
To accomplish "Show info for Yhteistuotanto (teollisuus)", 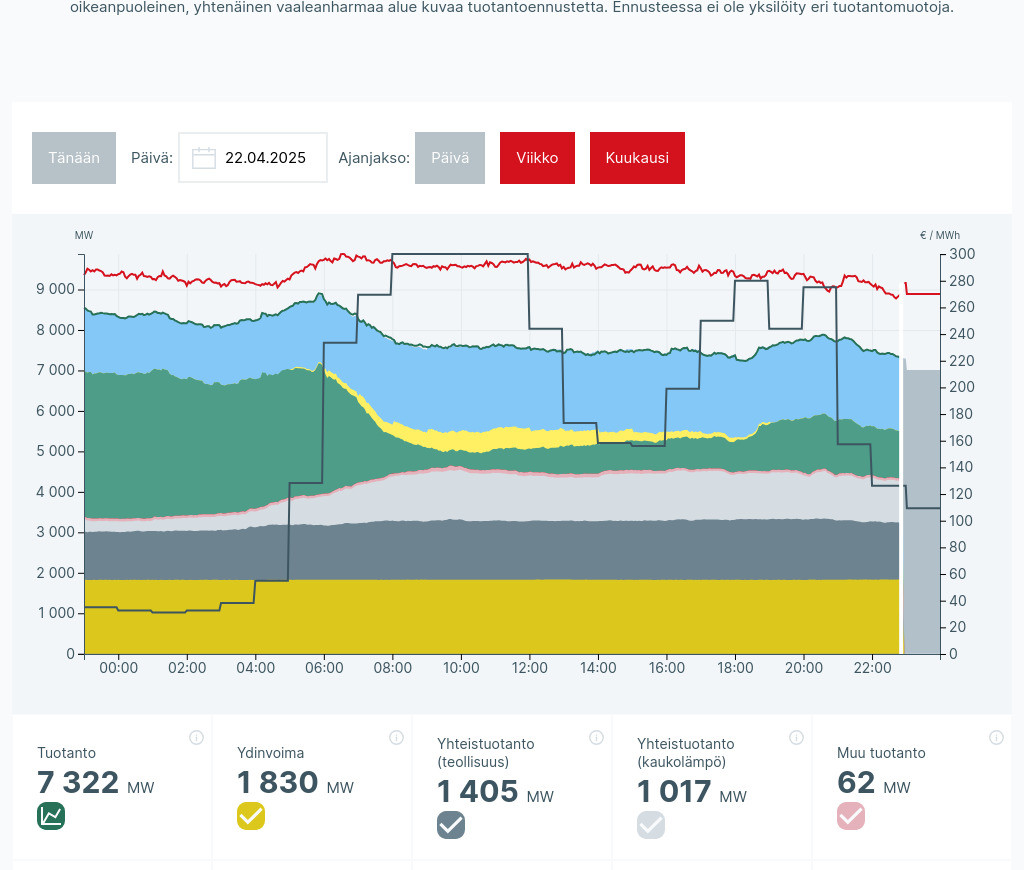I will [x=596, y=738].
